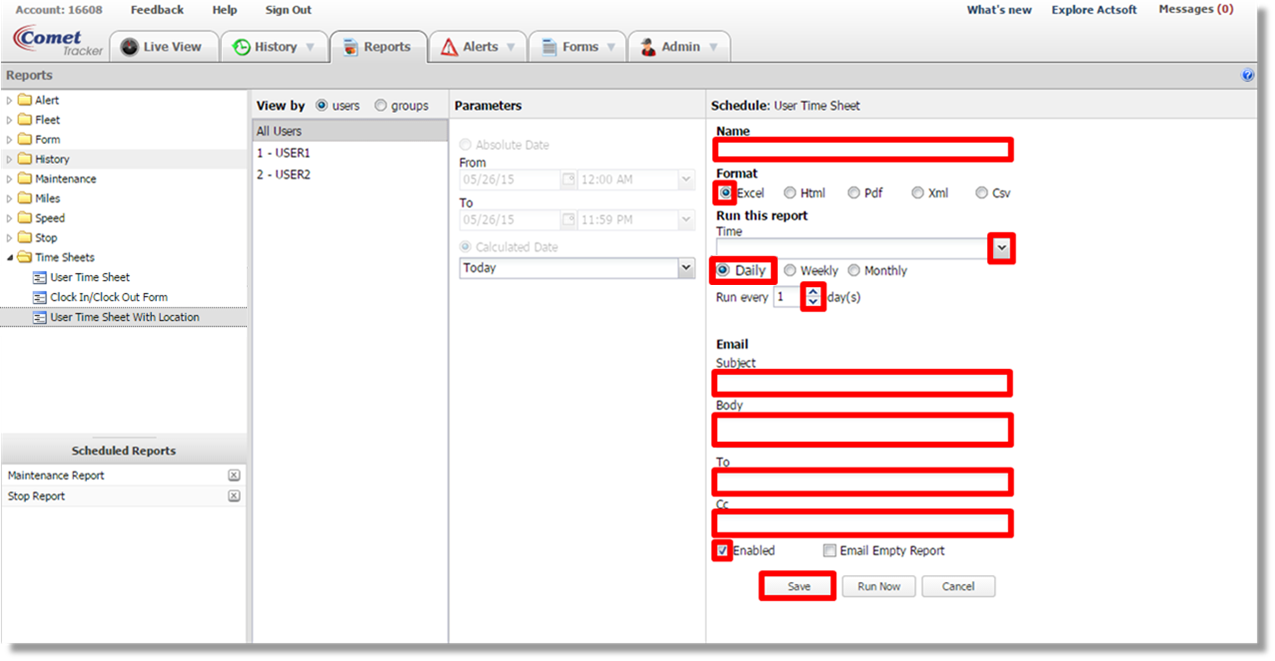Click the Alert folder icon
Screen dimensions: 1275x661
pos(25,100)
